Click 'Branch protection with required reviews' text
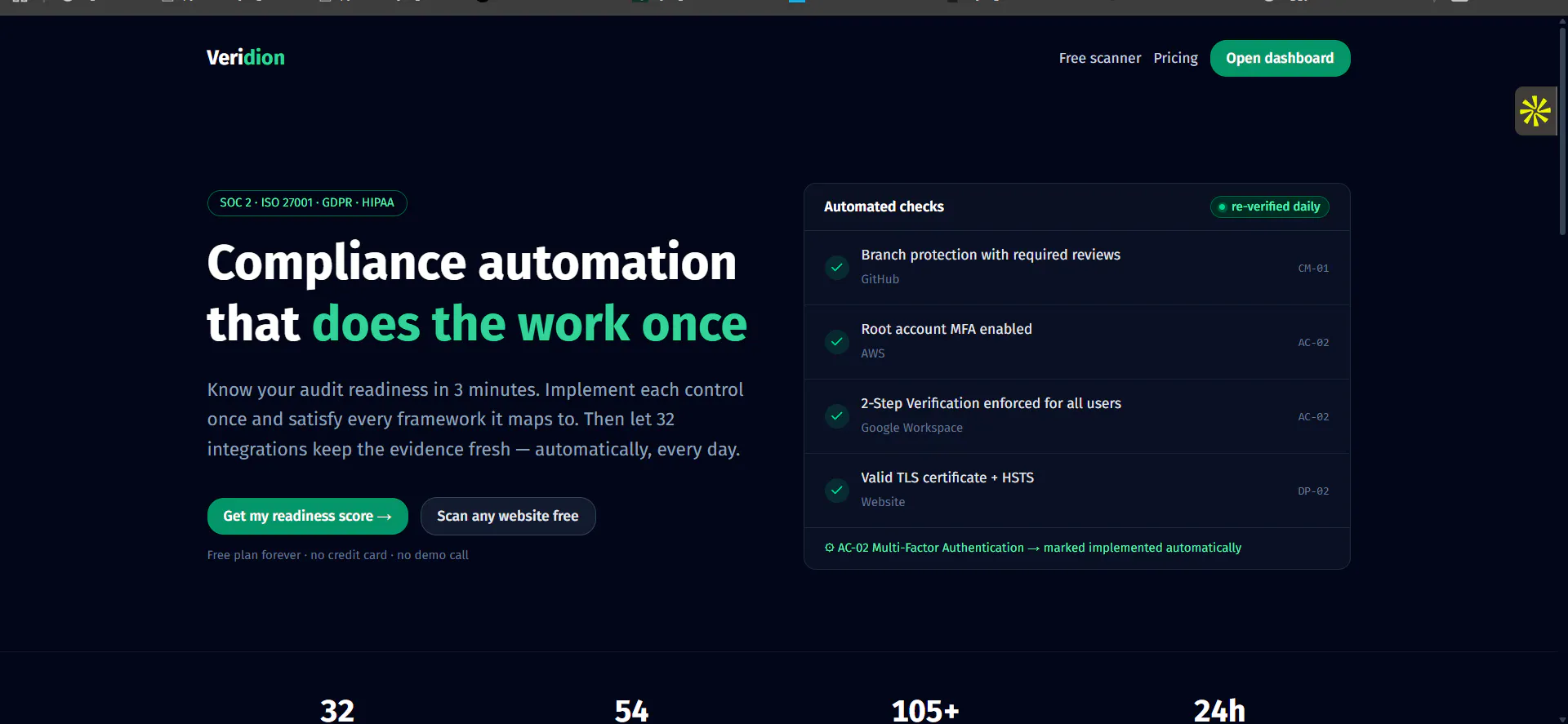 991,255
